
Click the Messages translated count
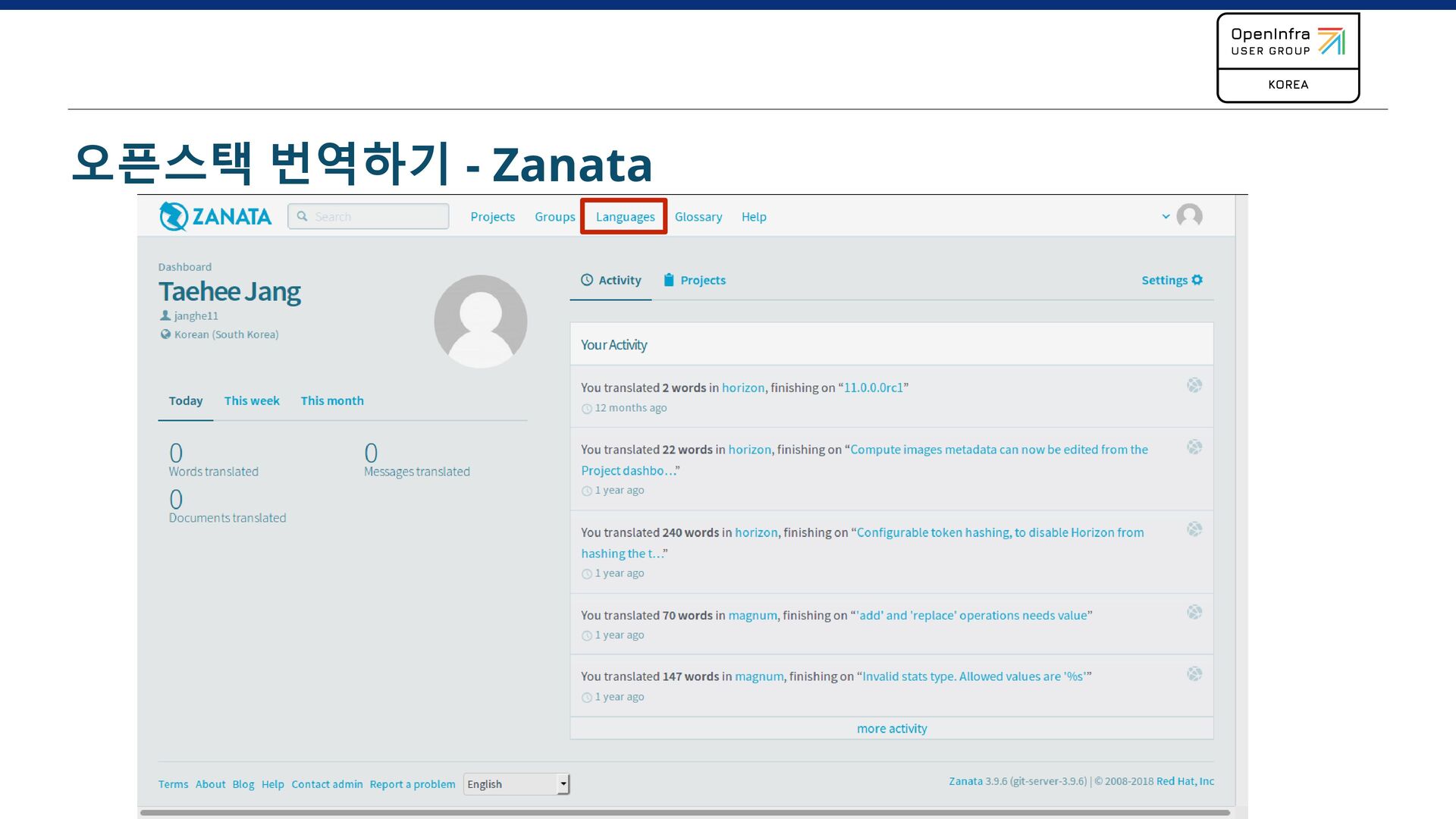point(371,453)
